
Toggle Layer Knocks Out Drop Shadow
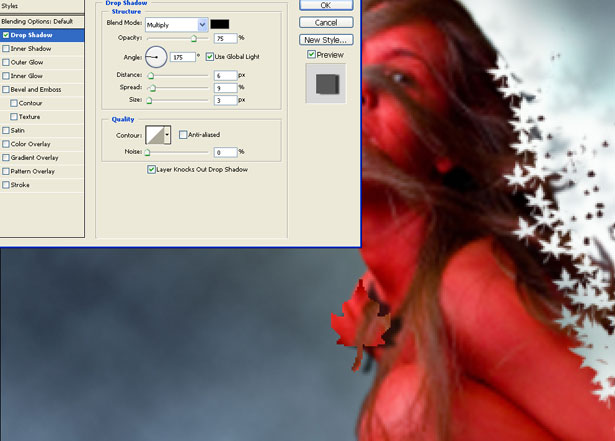coord(151,169)
